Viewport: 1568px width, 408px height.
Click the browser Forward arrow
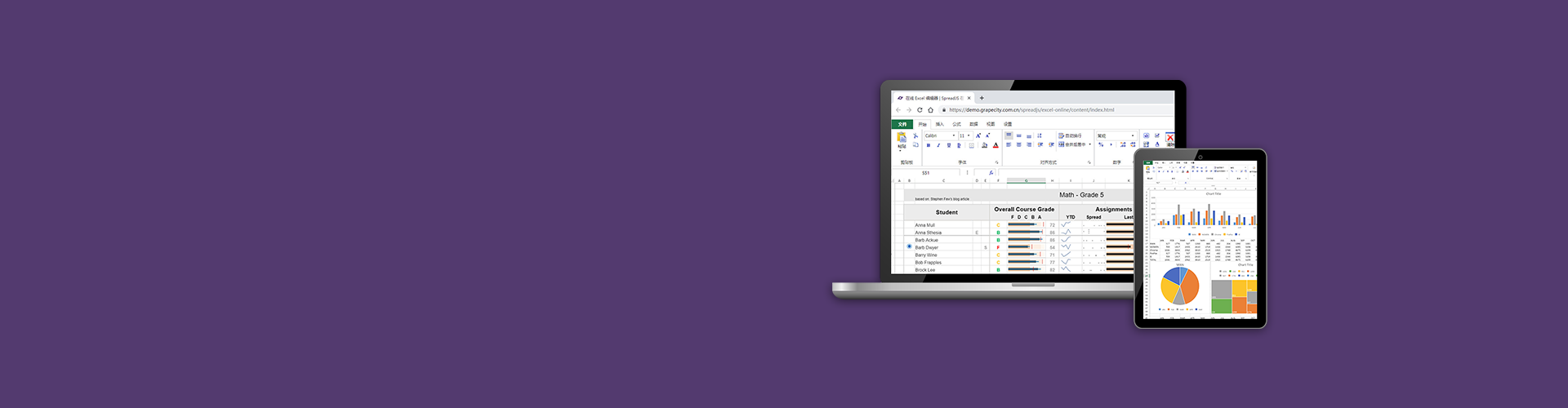click(x=909, y=110)
